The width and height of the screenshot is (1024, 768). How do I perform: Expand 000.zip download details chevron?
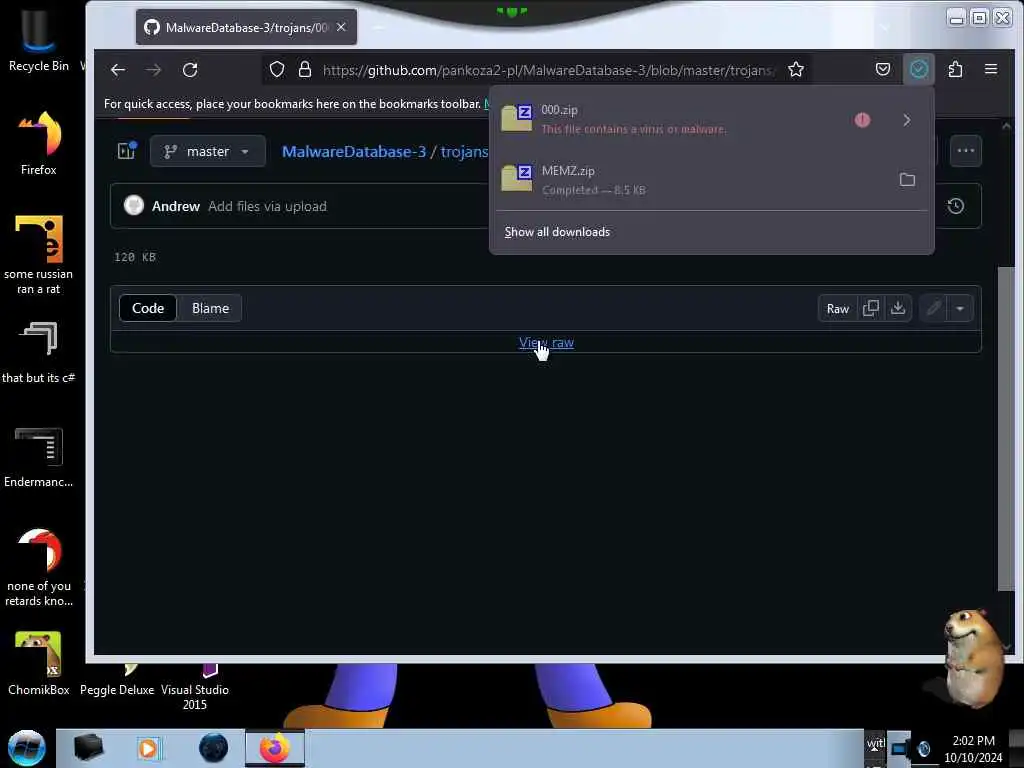906,120
